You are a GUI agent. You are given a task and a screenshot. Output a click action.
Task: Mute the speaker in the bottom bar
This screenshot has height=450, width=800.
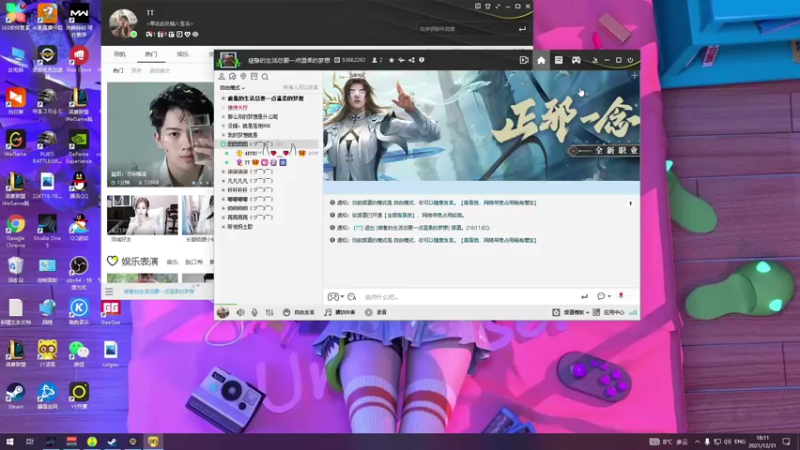tap(240, 312)
